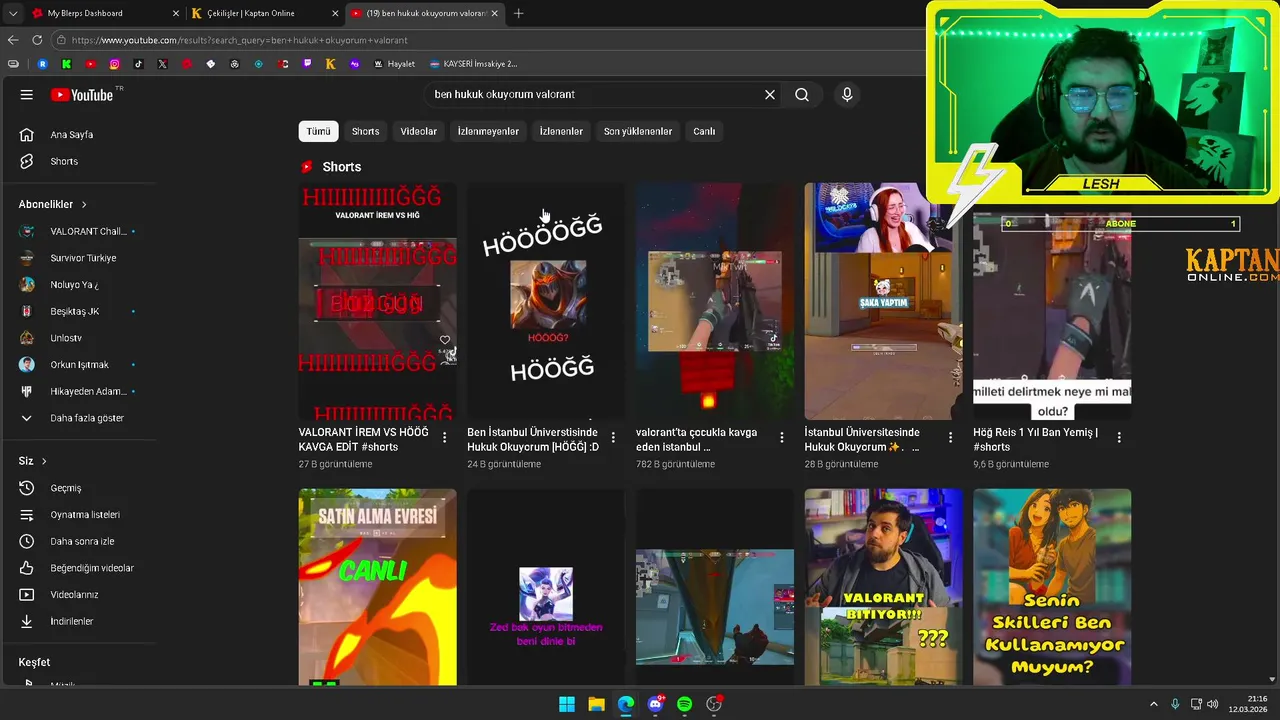Open the volume tray icon
The height and width of the screenshot is (720, 1280).
1213,704
